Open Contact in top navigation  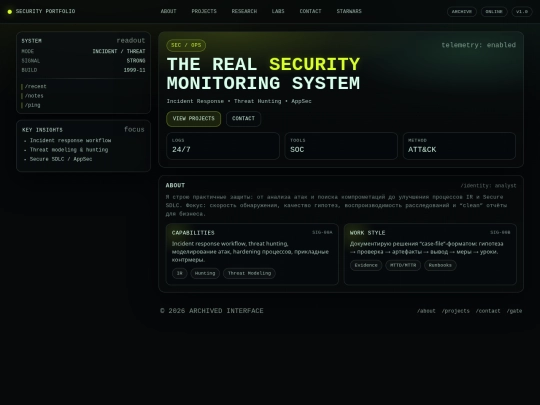[x=310, y=11]
